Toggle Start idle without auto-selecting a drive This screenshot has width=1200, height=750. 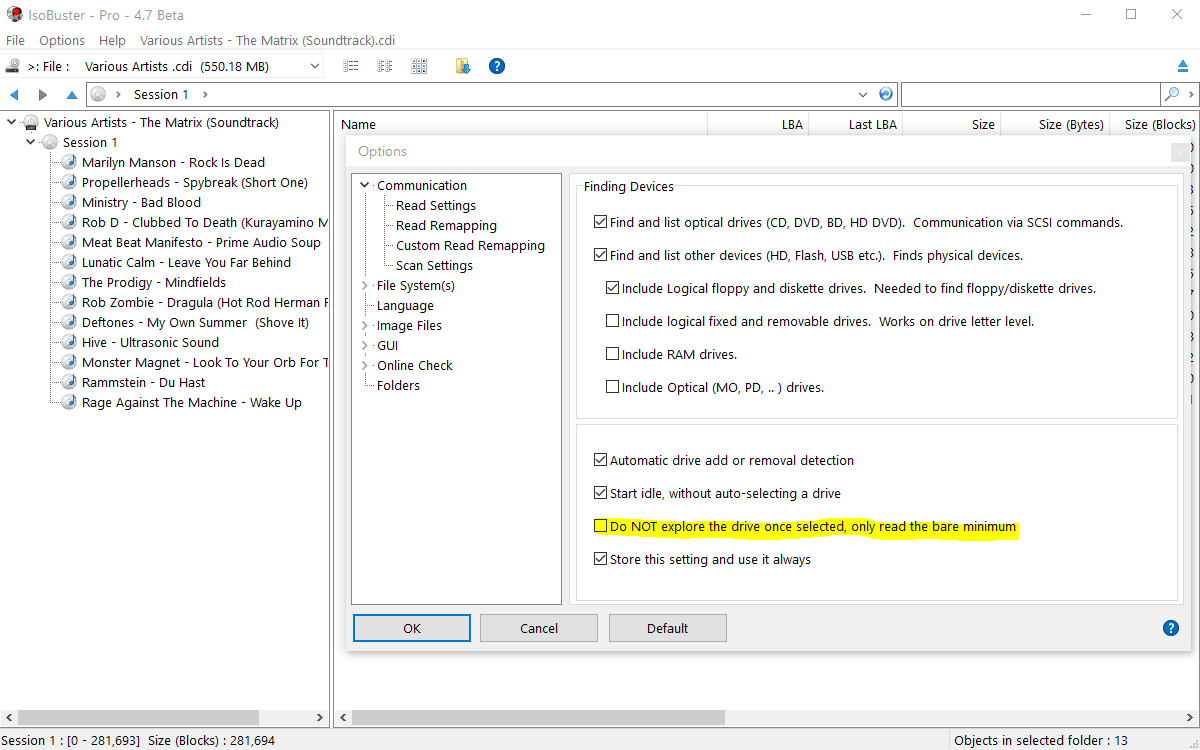click(600, 493)
